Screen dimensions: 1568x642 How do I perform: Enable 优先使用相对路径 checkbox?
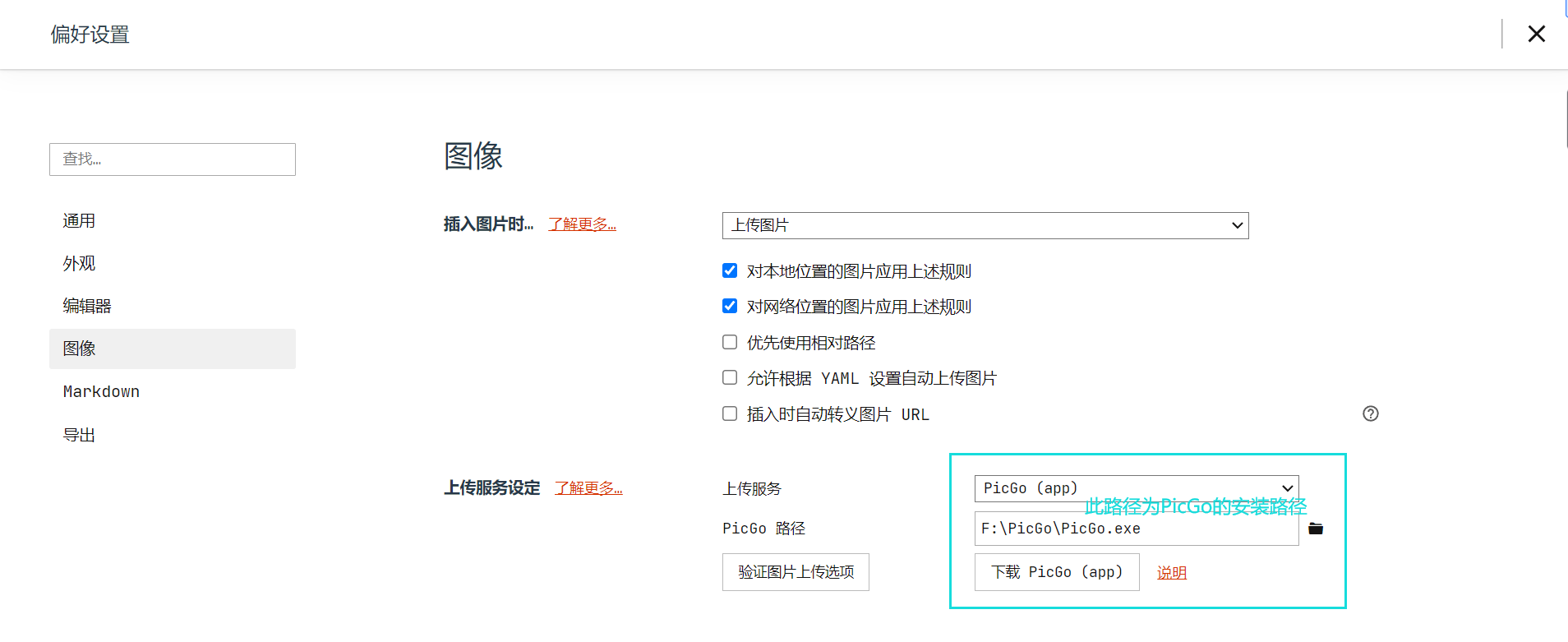pos(730,342)
